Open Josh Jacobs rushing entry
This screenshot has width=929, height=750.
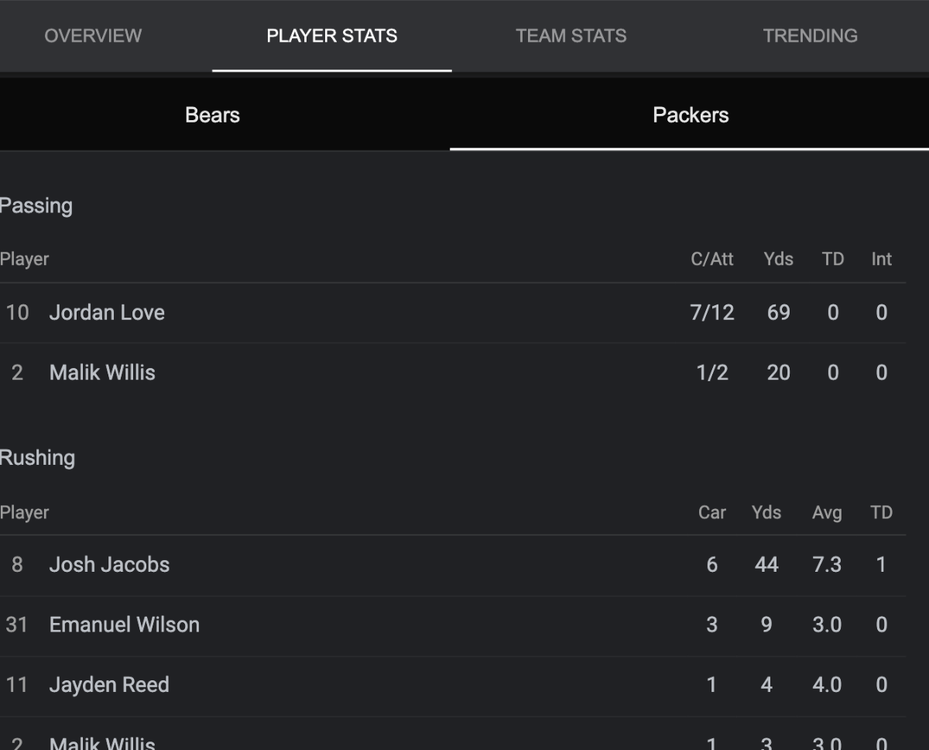click(109, 565)
